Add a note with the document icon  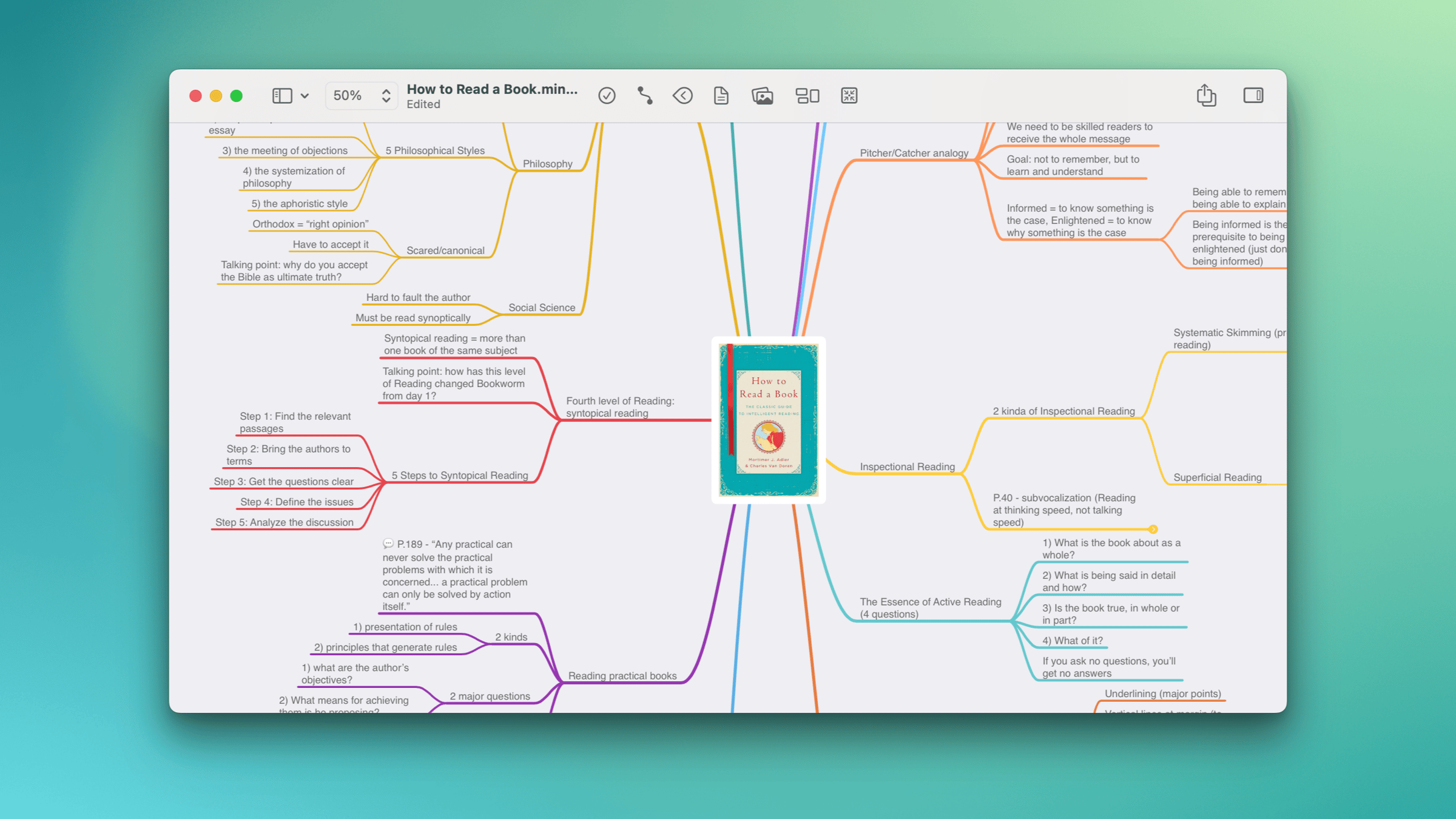coord(721,96)
